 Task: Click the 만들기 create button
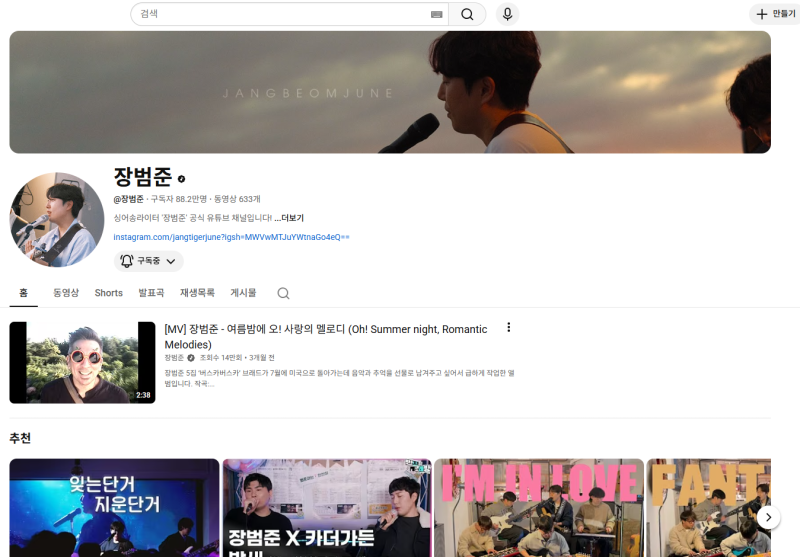point(776,14)
